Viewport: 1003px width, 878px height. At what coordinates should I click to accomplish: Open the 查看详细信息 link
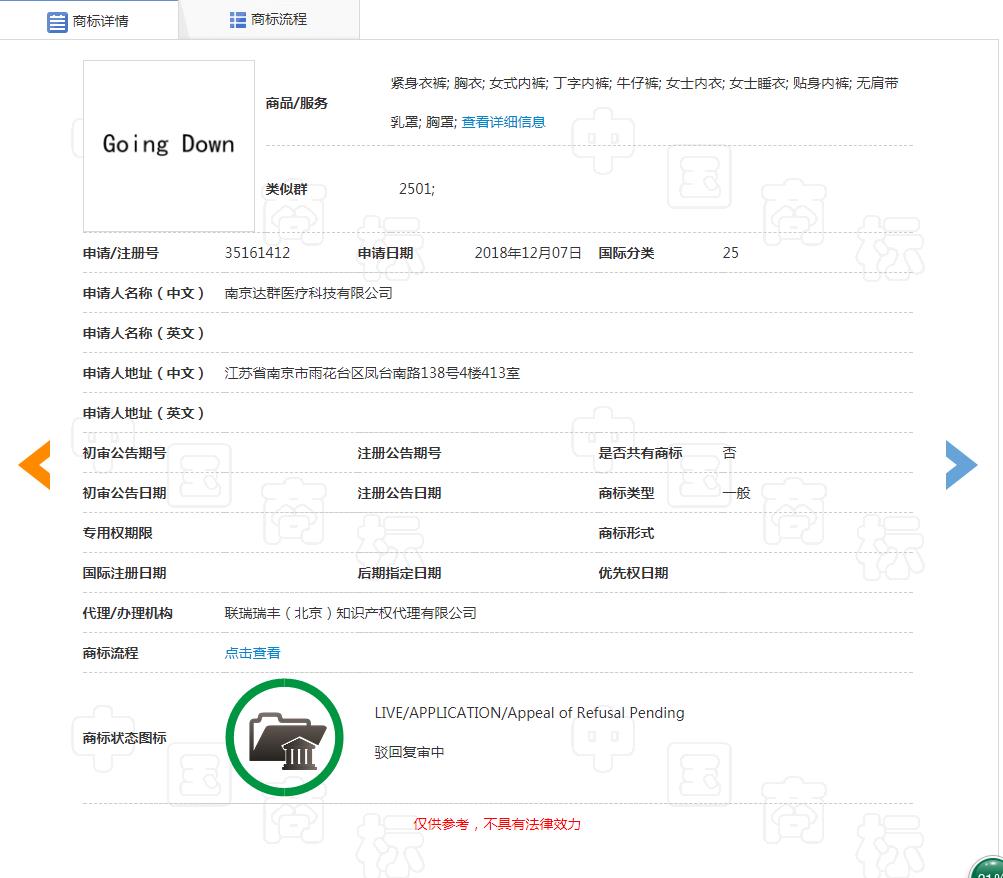[x=503, y=121]
